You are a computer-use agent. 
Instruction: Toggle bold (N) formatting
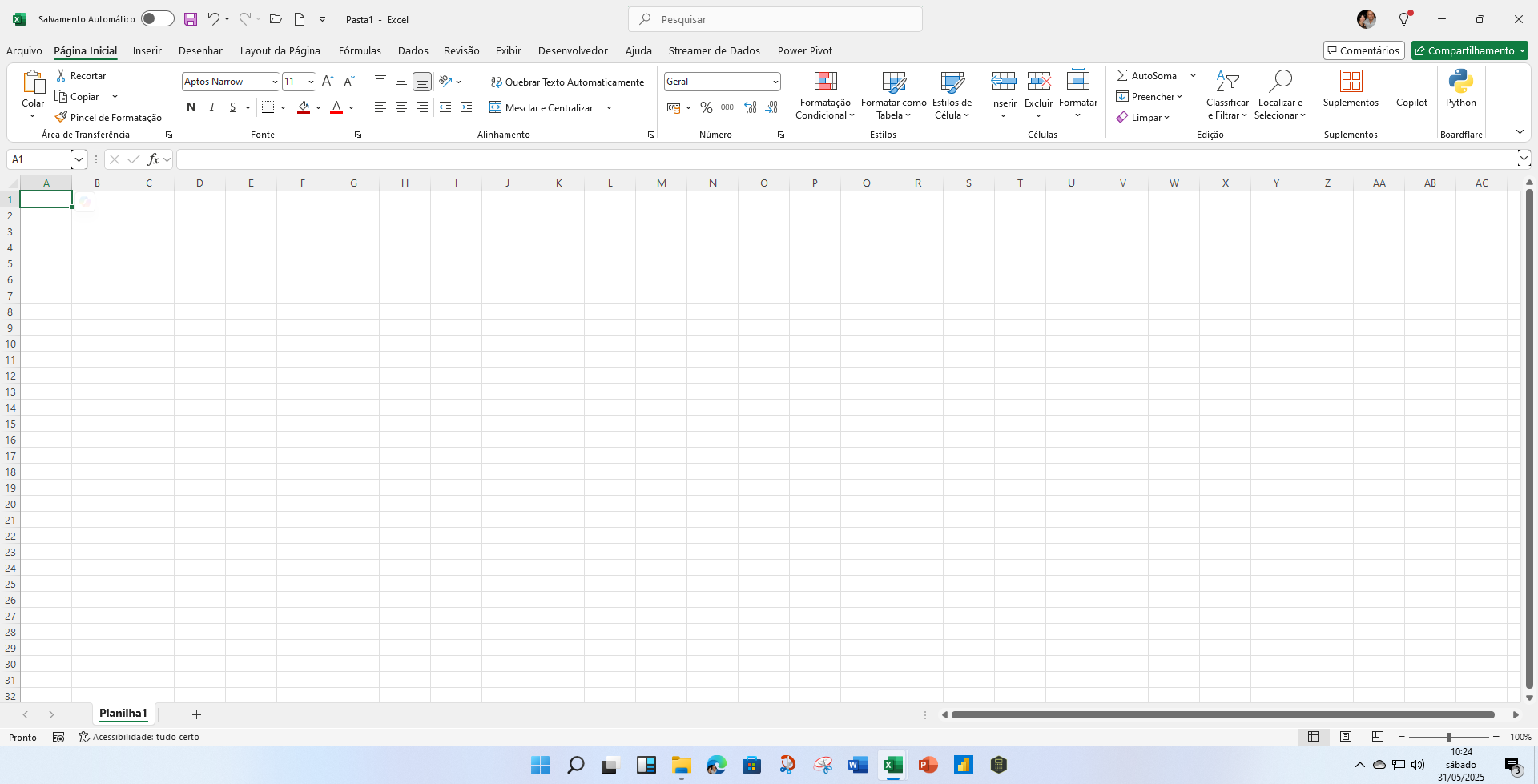[x=191, y=107]
